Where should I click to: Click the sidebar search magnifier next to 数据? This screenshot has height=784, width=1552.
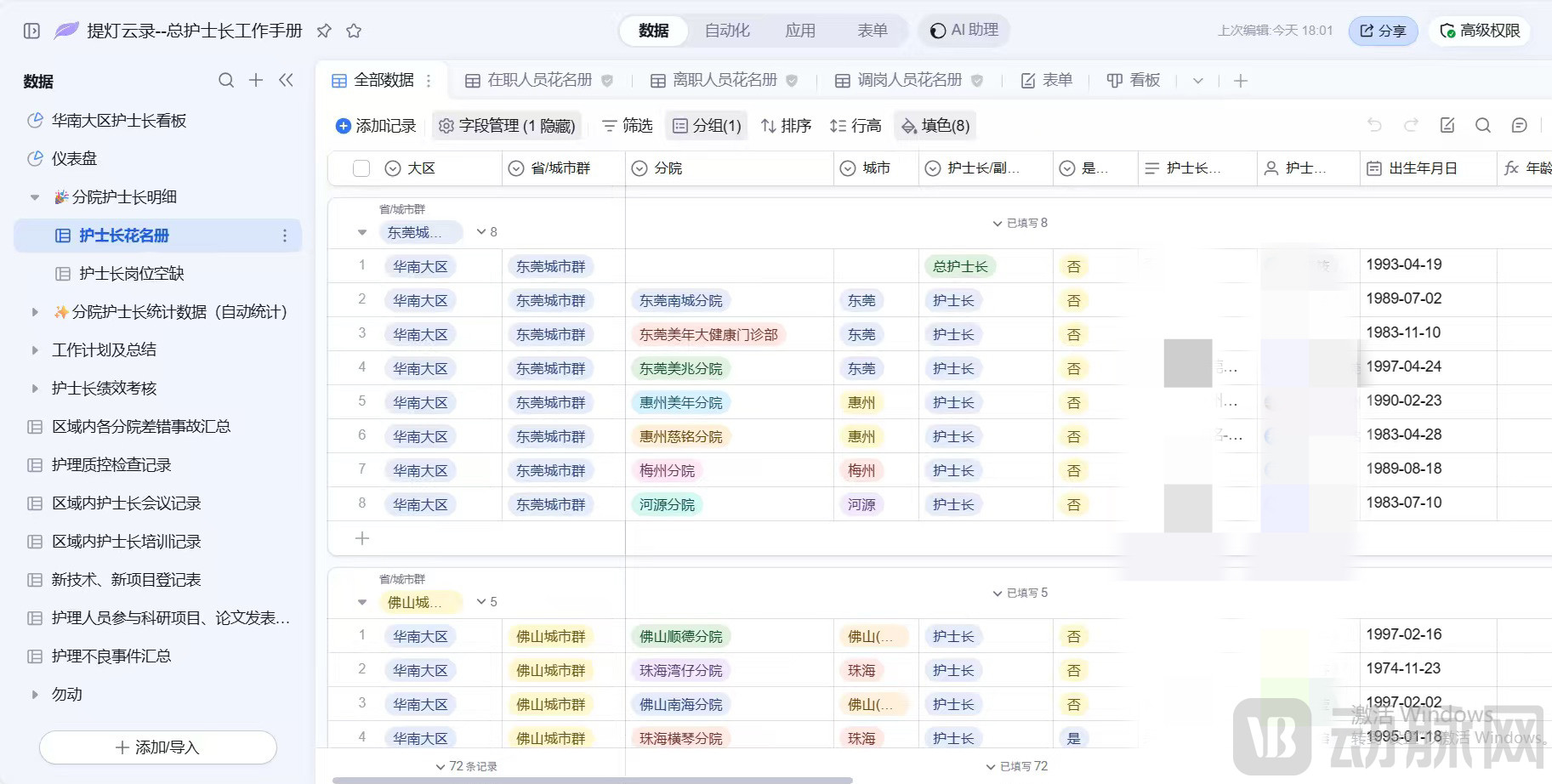point(225,80)
